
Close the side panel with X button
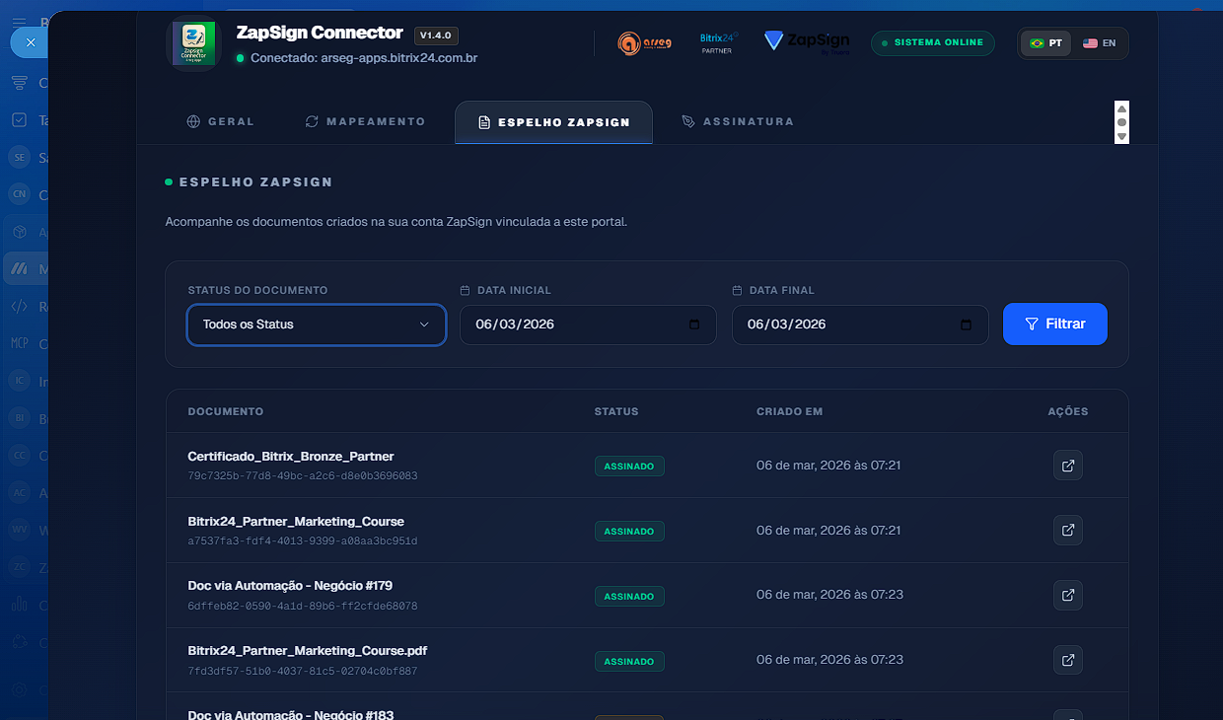tap(30, 43)
